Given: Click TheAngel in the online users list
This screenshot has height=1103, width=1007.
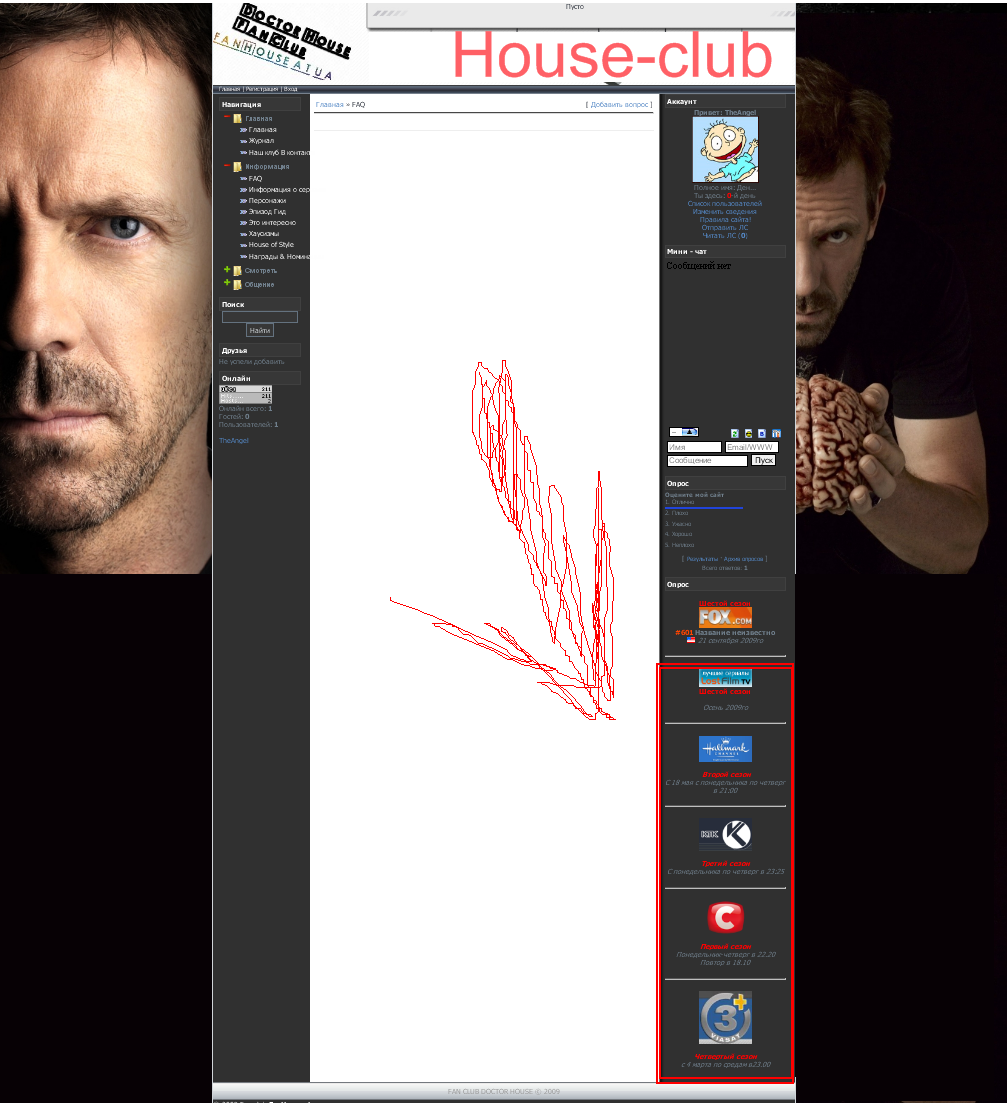Looking at the screenshot, I should pyautogui.click(x=233, y=441).
